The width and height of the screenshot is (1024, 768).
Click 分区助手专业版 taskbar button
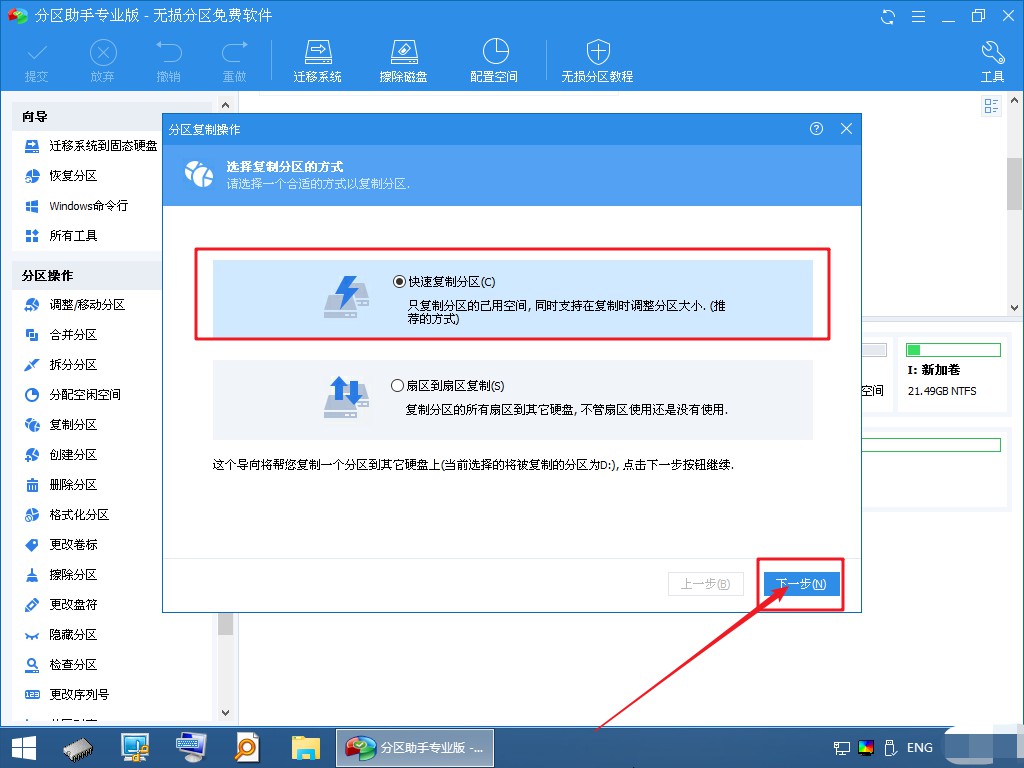[415, 748]
